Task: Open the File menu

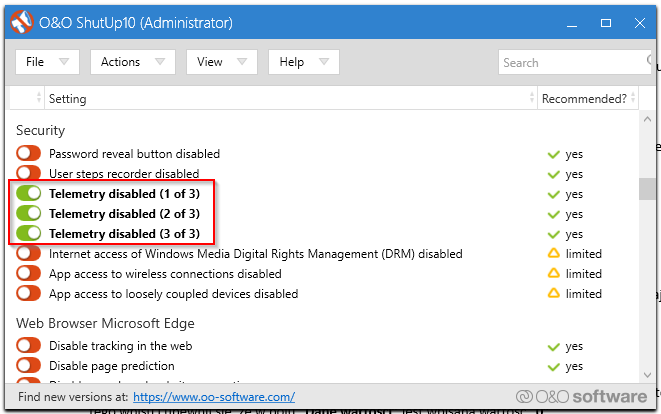Action: click(x=47, y=62)
